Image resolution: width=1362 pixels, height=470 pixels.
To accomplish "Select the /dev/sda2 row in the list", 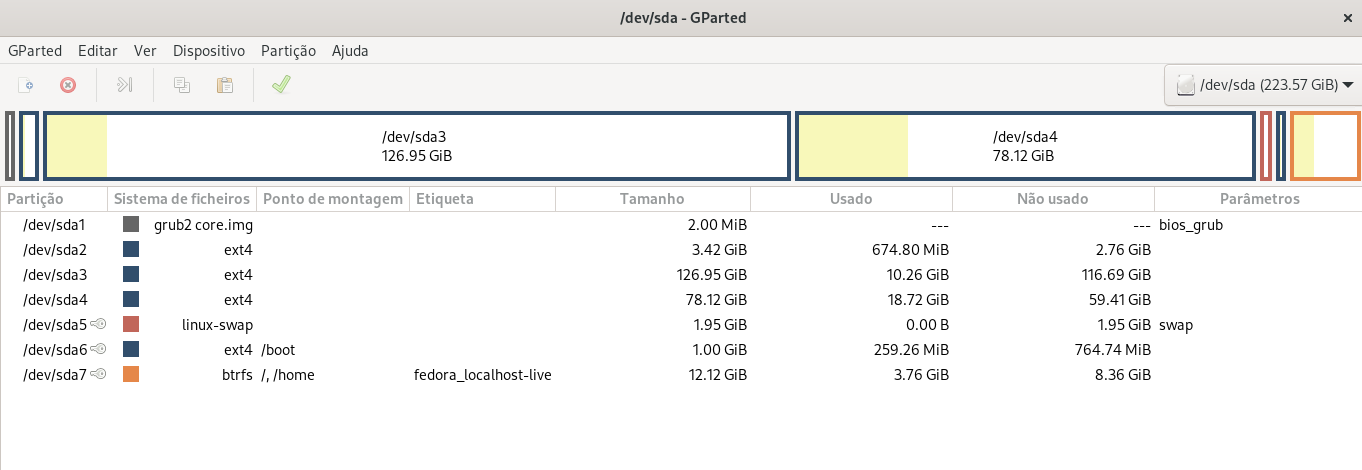I will pos(681,250).
